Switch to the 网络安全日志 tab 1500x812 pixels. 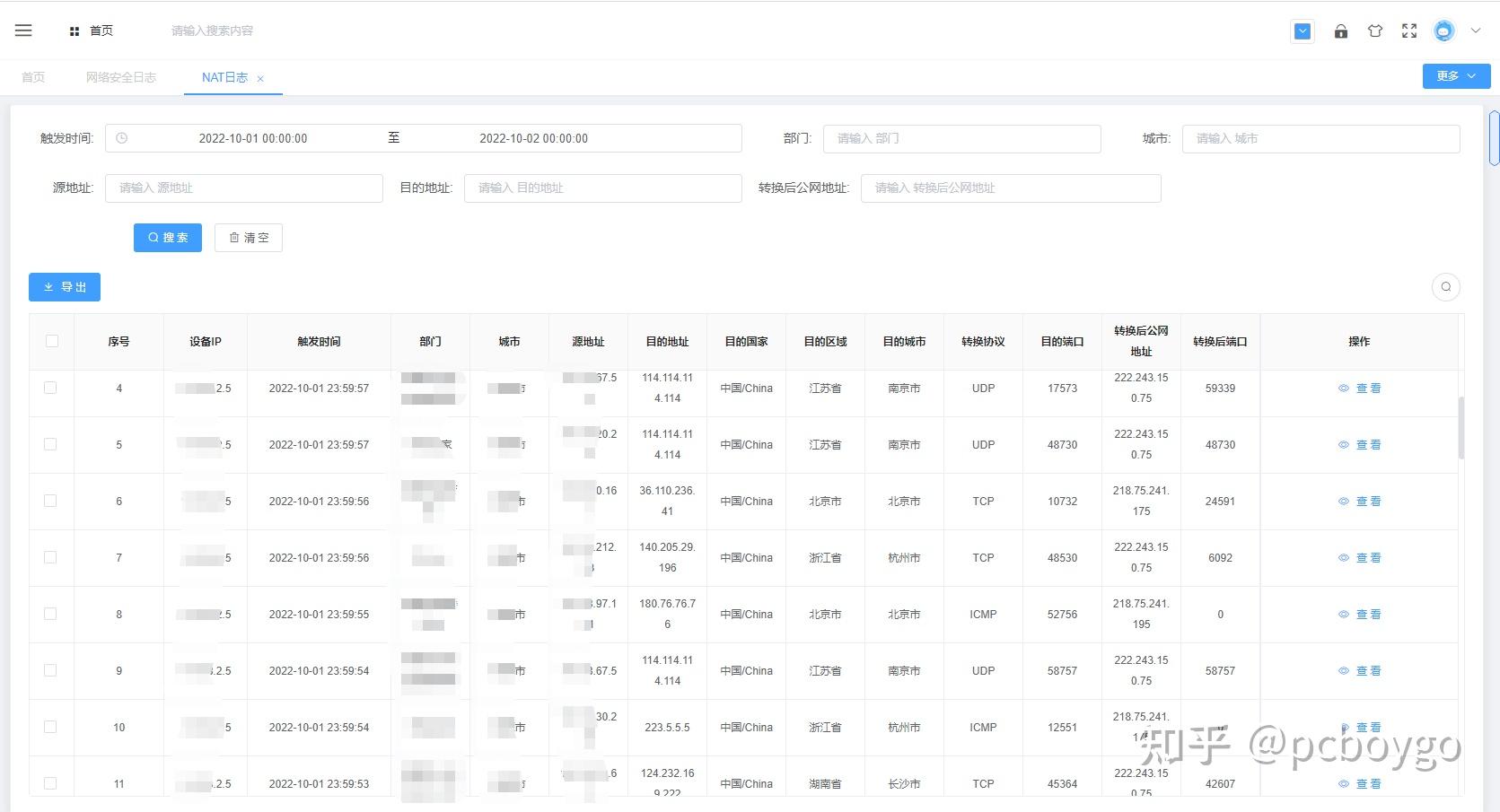point(121,77)
